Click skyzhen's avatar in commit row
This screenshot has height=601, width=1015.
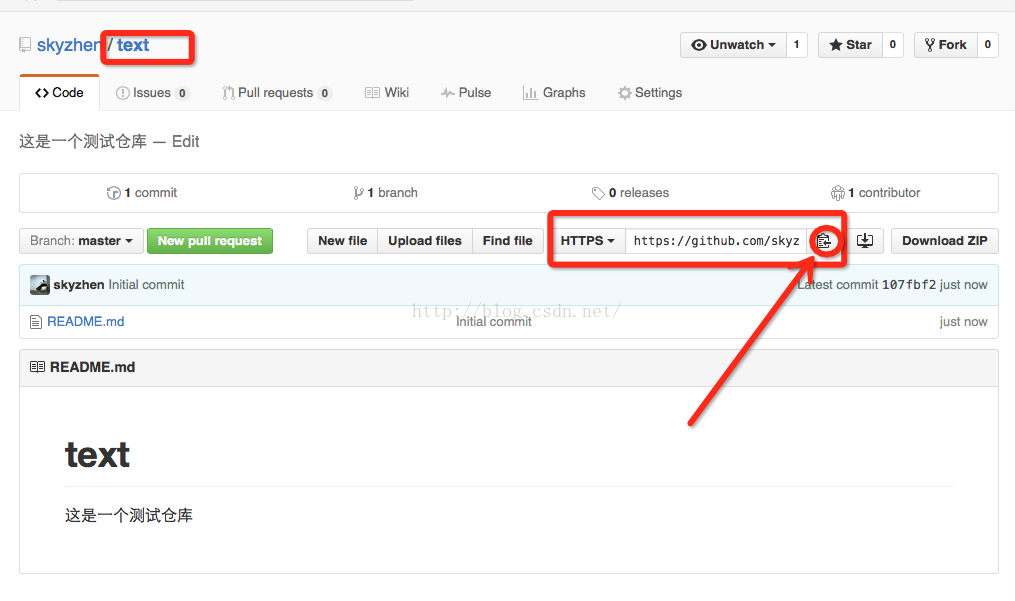point(39,284)
